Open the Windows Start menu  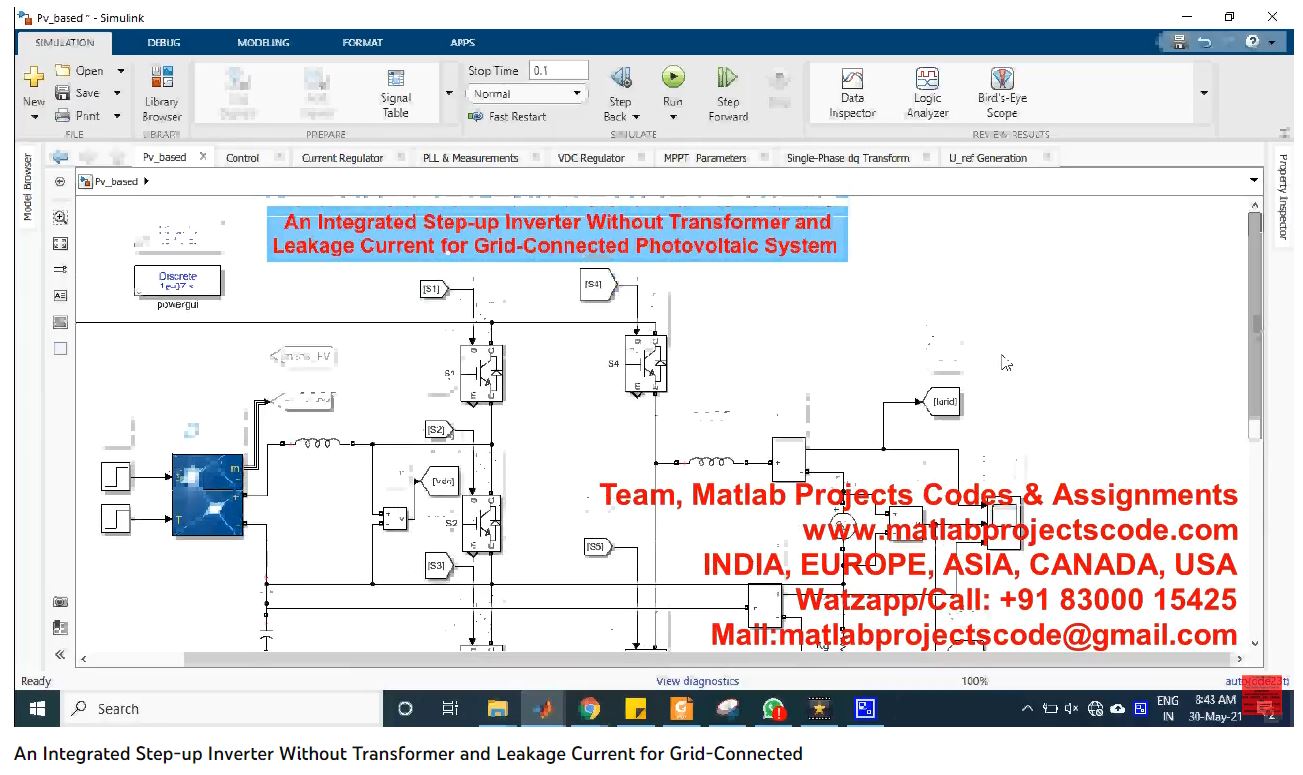(x=38, y=709)
